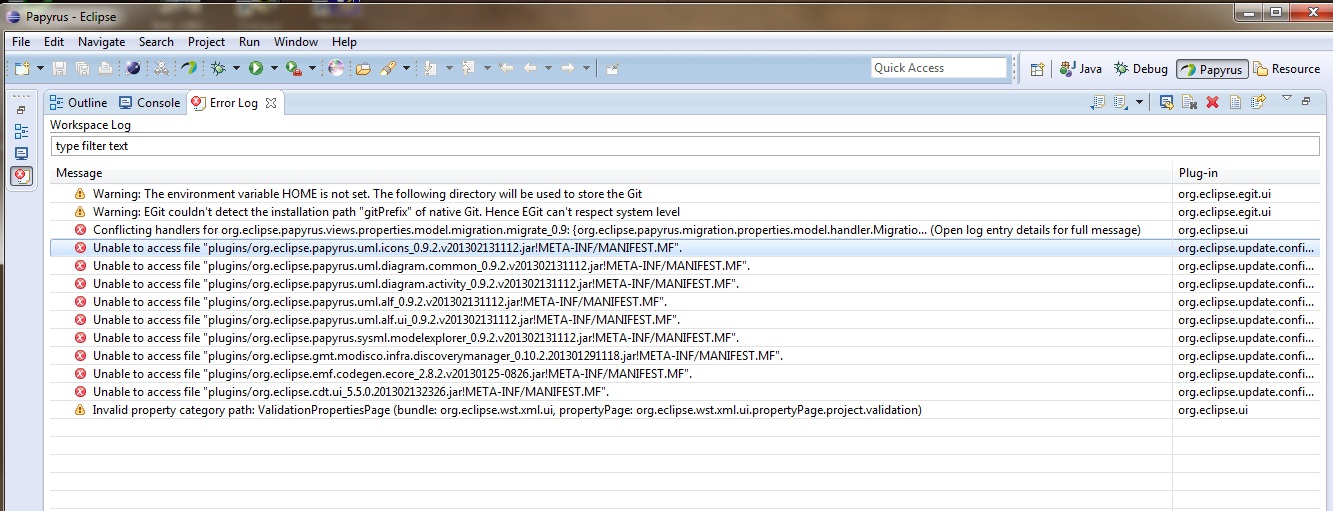Click the 'type filter text' field
The image size is (1333, 511).
point(685,146)
